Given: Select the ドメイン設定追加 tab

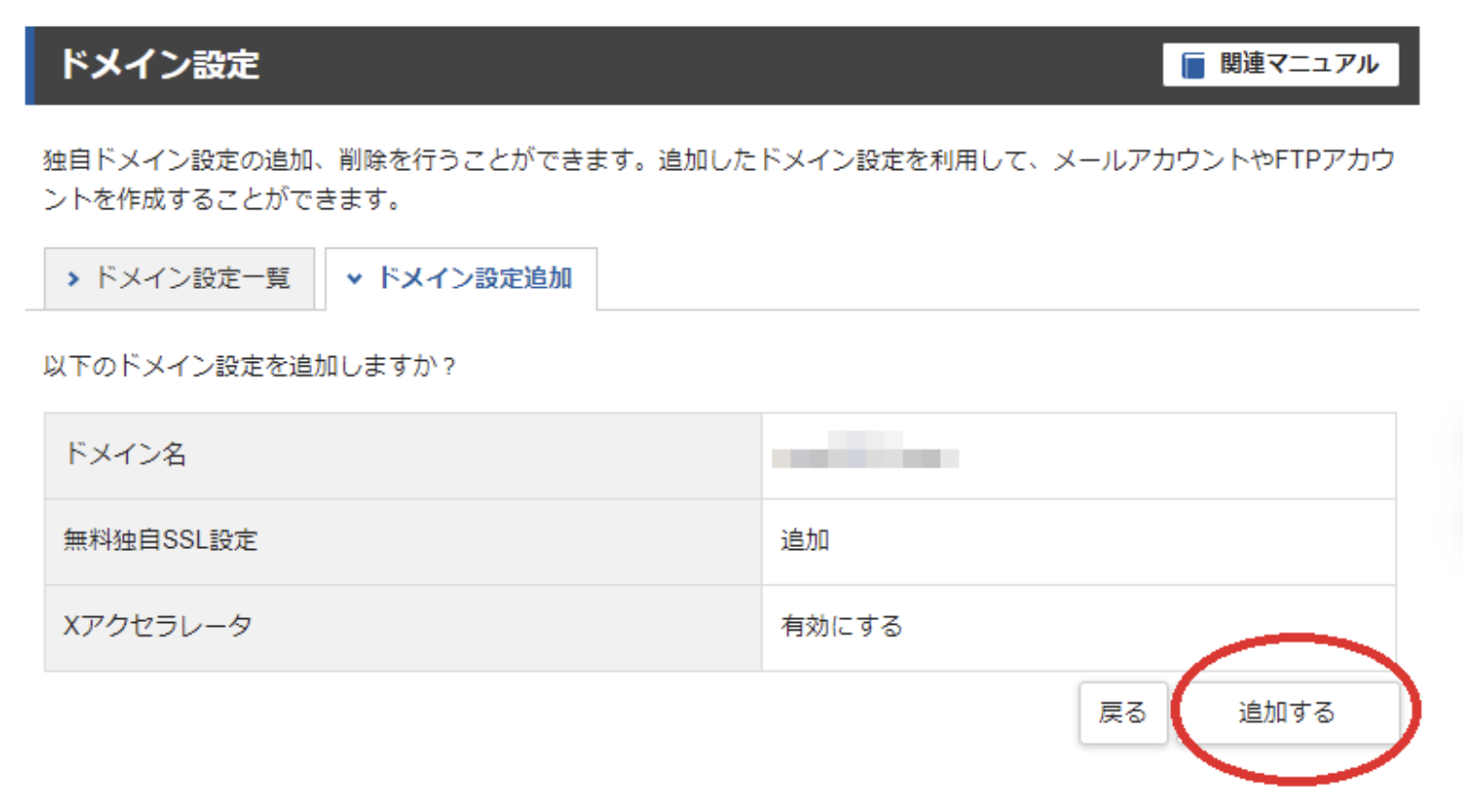Looking at the screenshot, I should point(462,278).
